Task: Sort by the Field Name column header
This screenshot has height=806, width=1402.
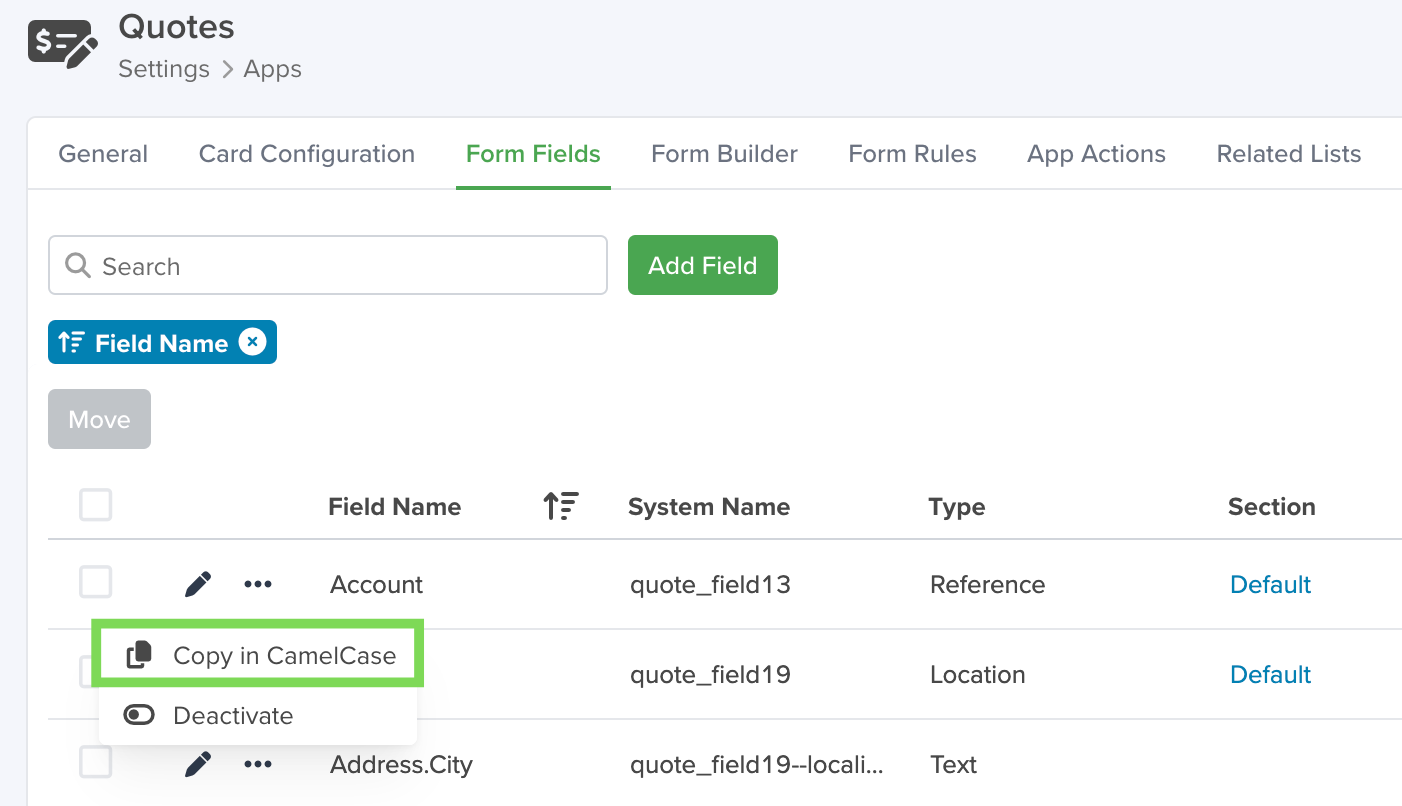Action: click(394, 506)
